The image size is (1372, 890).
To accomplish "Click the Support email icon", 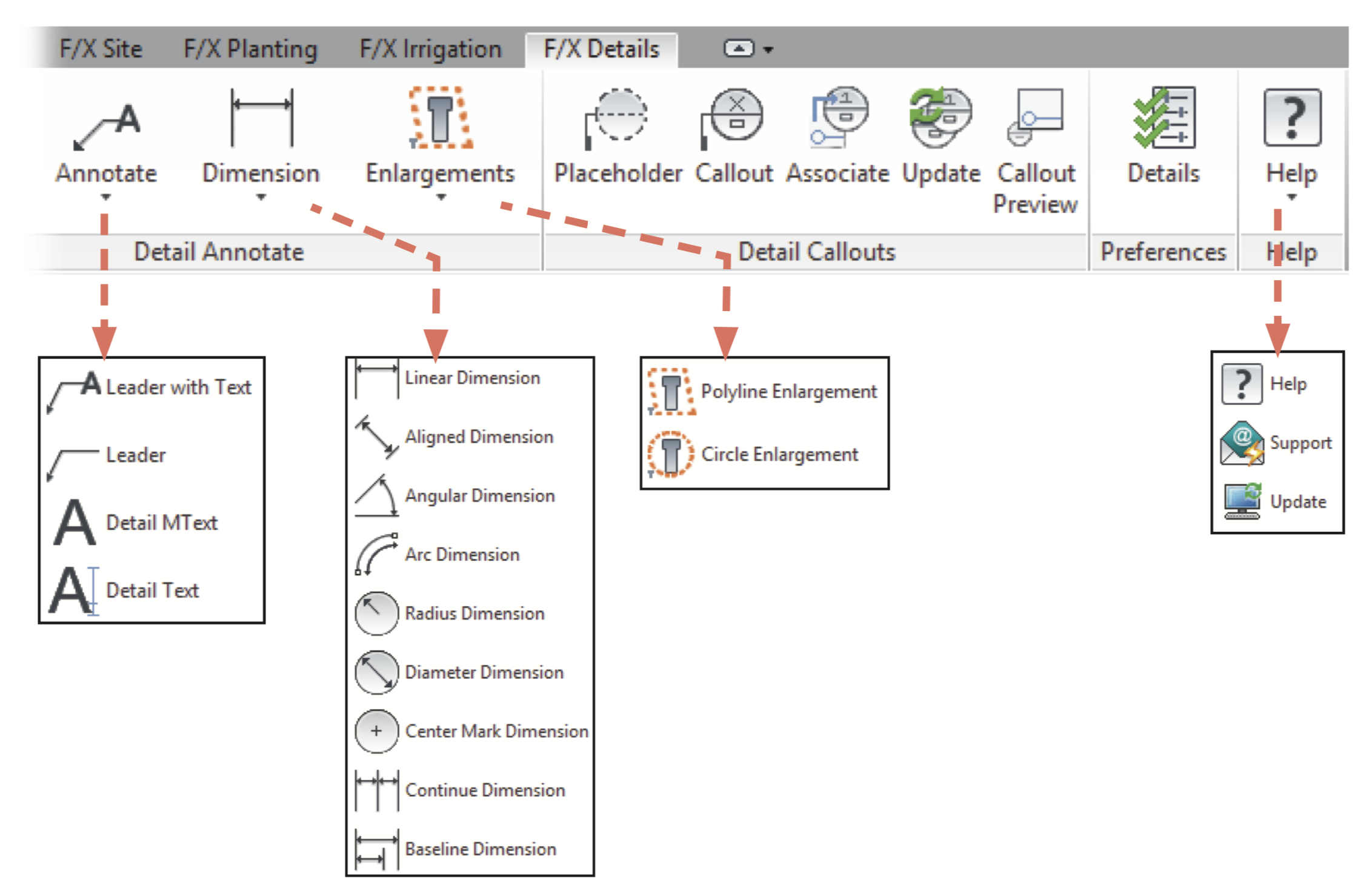I will [1242, 443].
